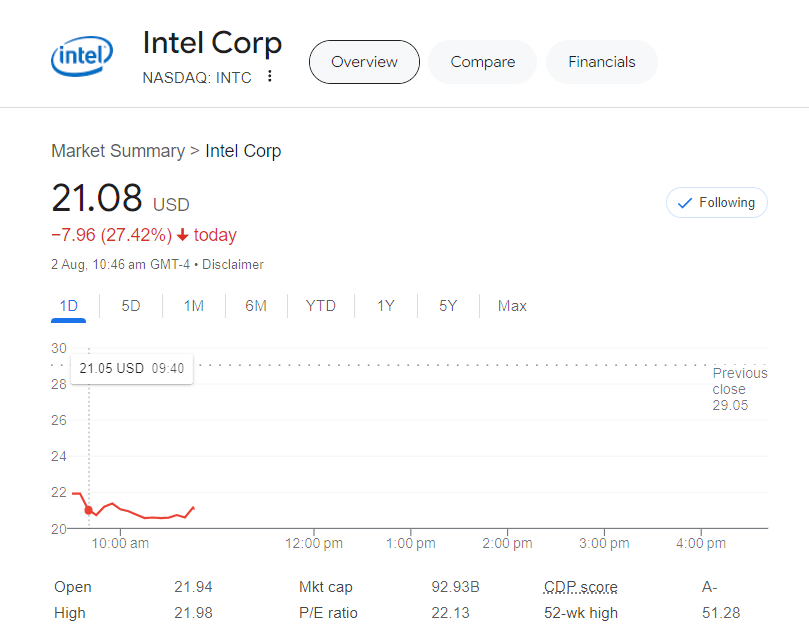Show the 1Y price chart

point(385,306)
